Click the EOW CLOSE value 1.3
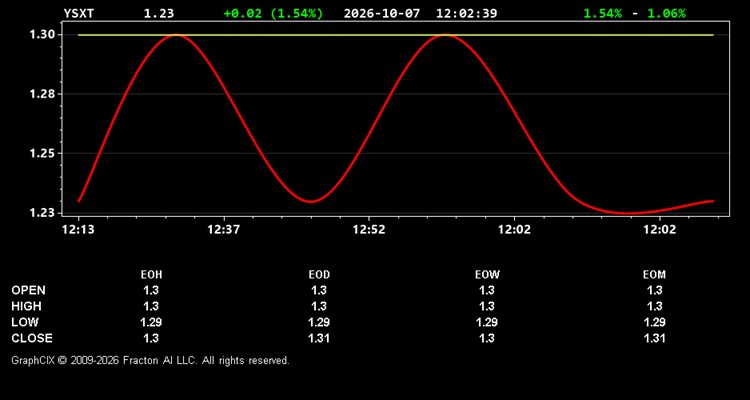This screenshot has height=400, width=750. click(x=487, y=338)
